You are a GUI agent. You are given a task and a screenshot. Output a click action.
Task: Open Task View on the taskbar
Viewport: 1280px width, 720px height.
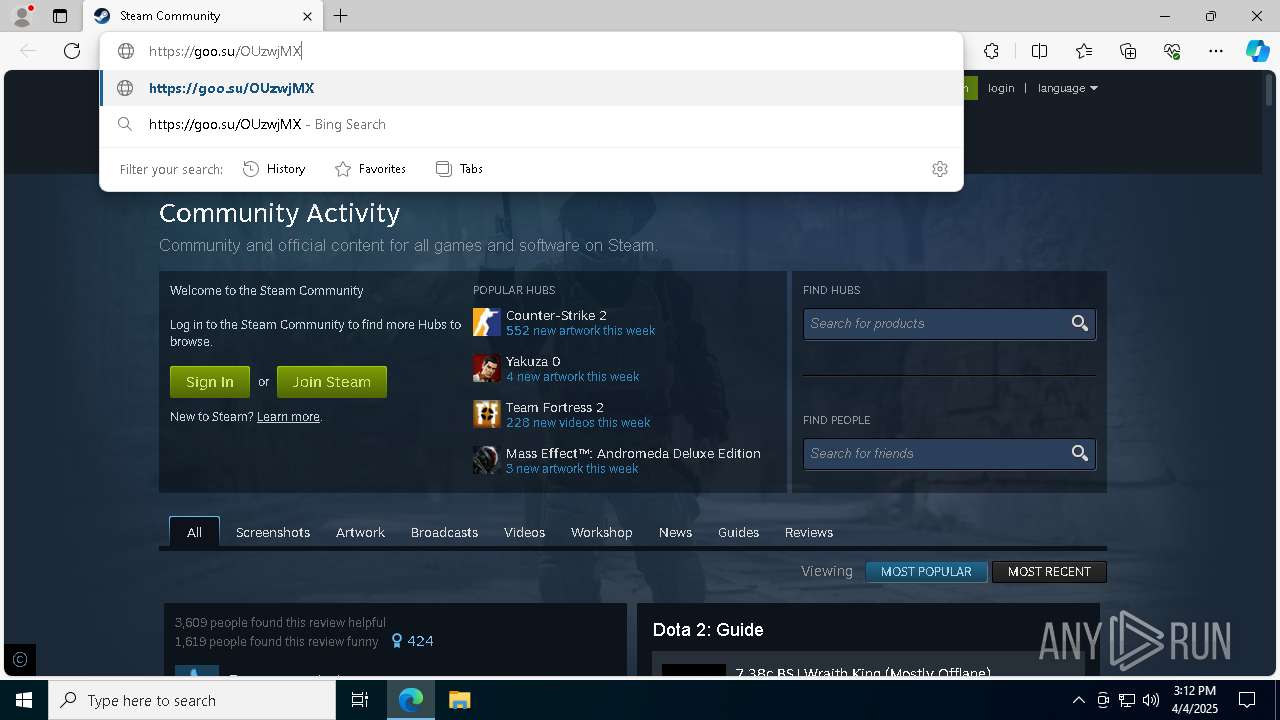(x=360, y=700)
